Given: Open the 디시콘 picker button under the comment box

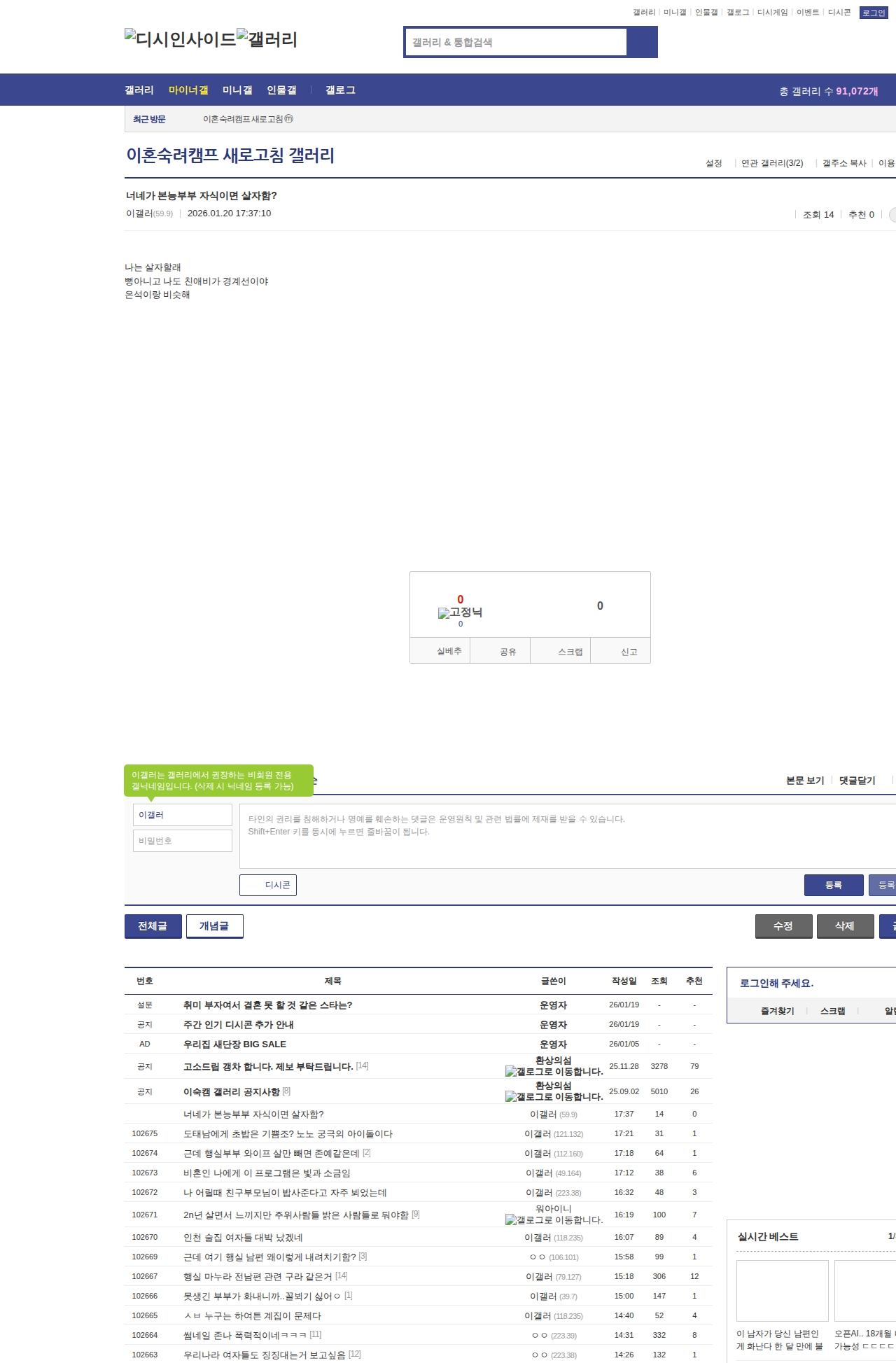Looking at the screenshot, I should point(268,885).
